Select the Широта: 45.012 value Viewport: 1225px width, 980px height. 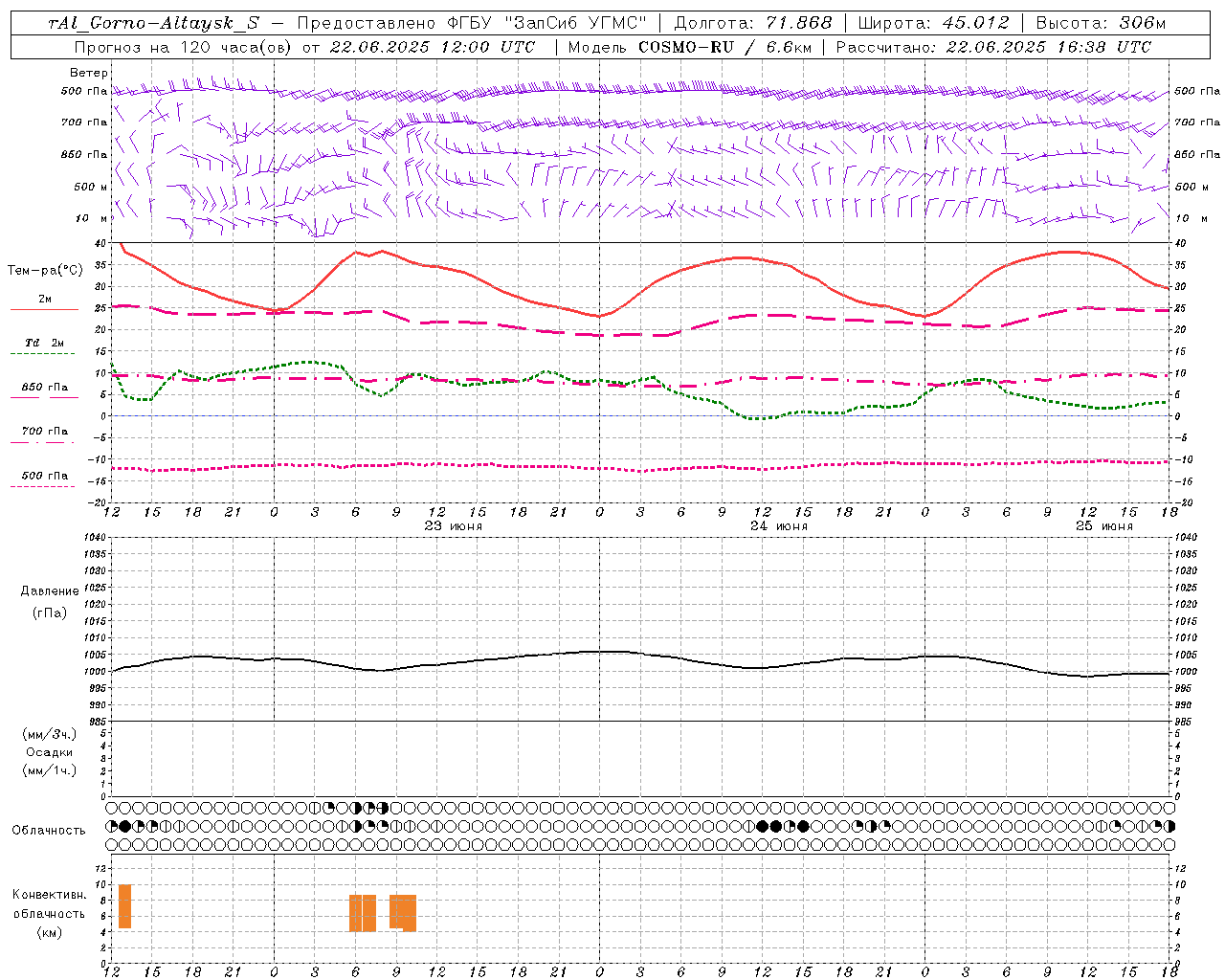pos(933,23)
